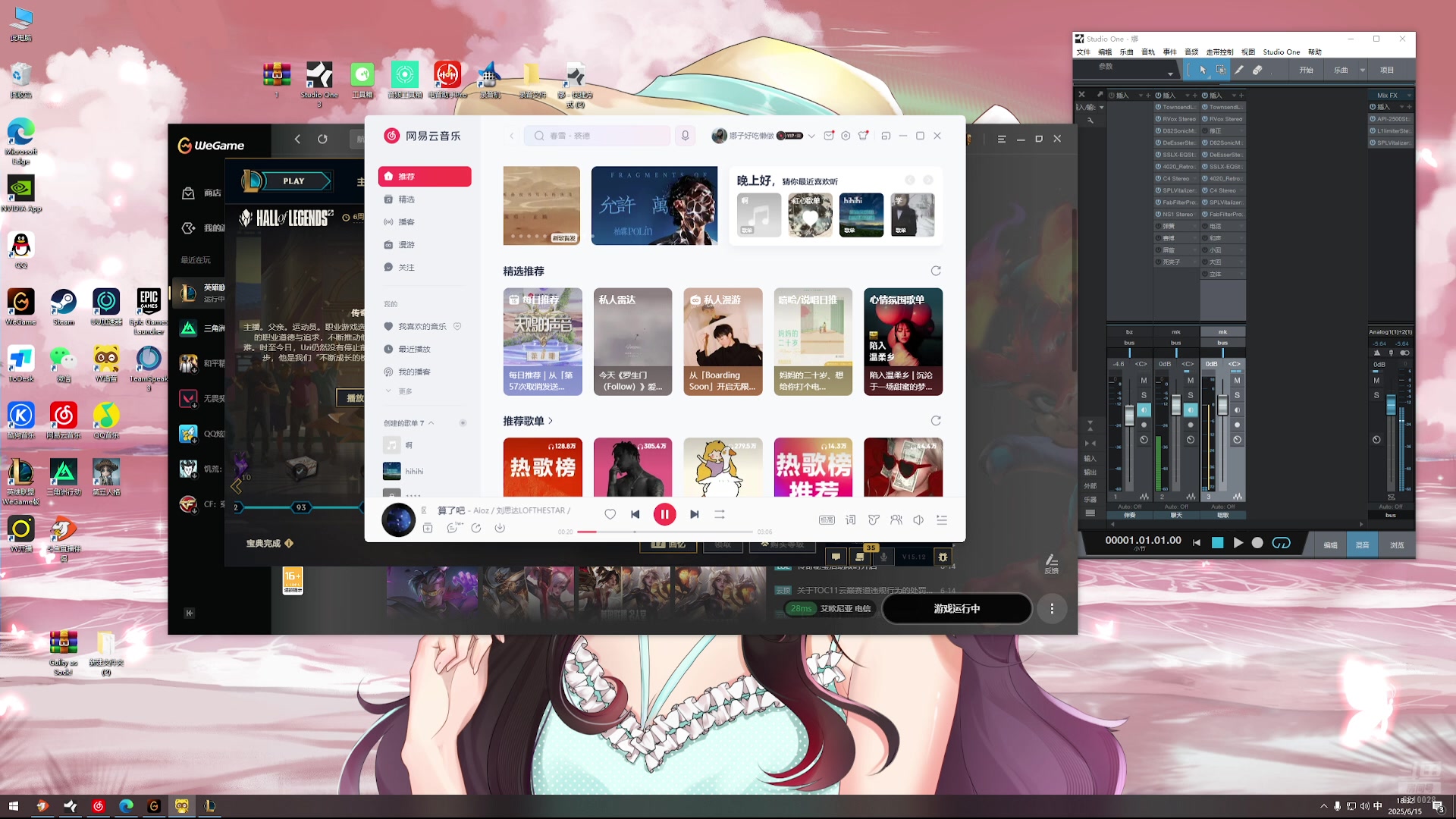Refresh 推荐歌单 section
This screenshot has width=1456, height=819.
[x=936, y=421]
